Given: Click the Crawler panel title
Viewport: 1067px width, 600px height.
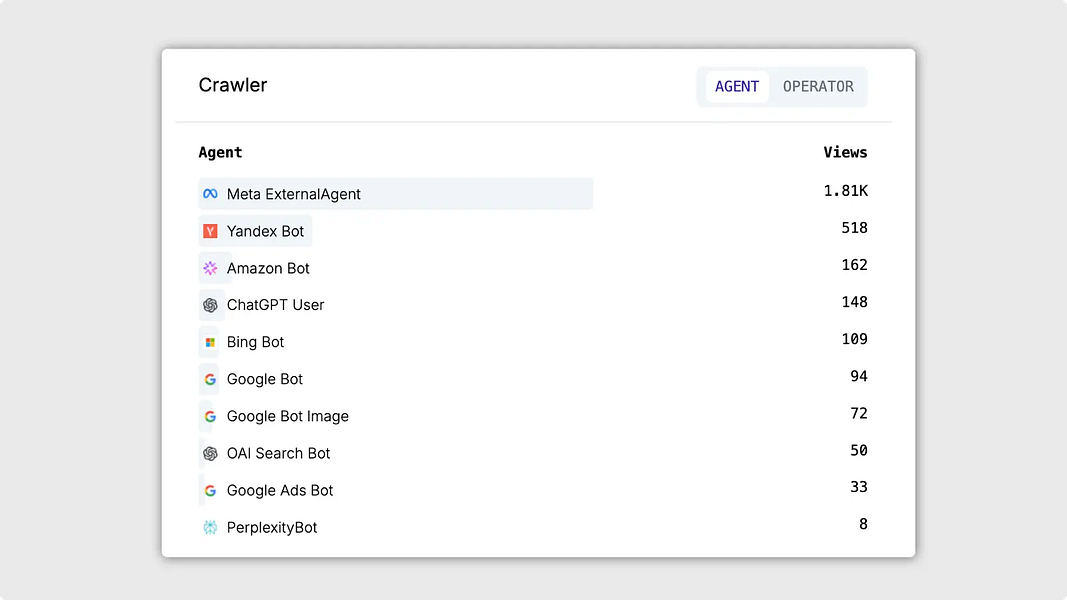Looking at the screenshot, I should coord(233,85).
